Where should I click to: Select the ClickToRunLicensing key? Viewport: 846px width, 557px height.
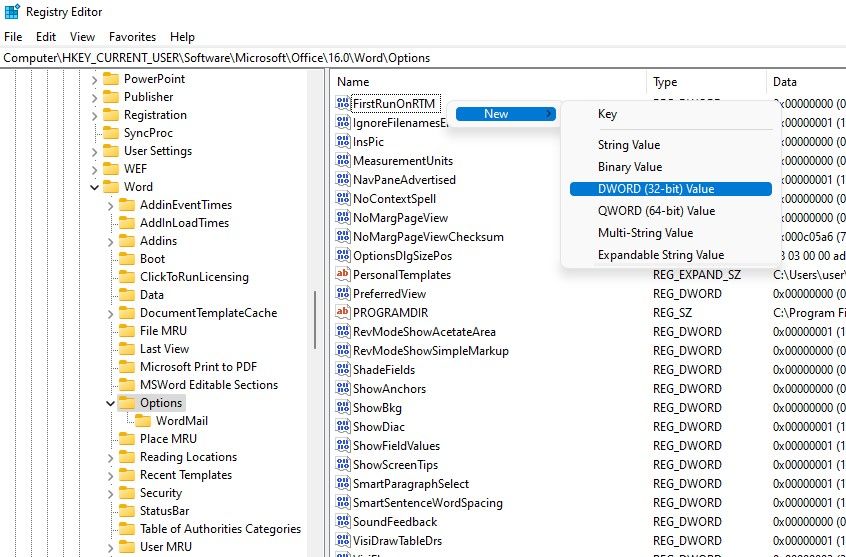[194, 277]
